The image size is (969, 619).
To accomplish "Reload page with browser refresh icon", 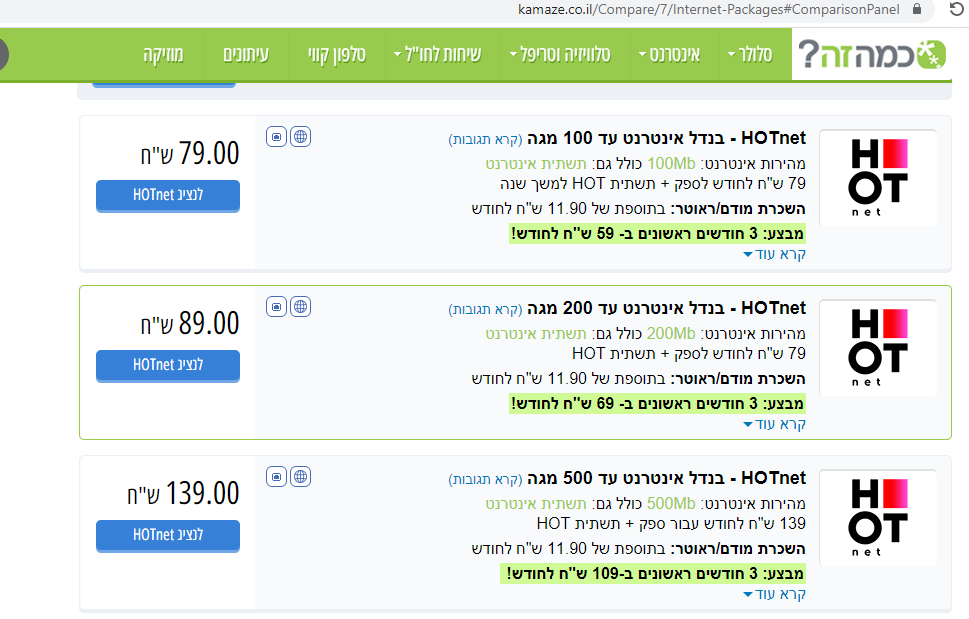I will 957,9.
